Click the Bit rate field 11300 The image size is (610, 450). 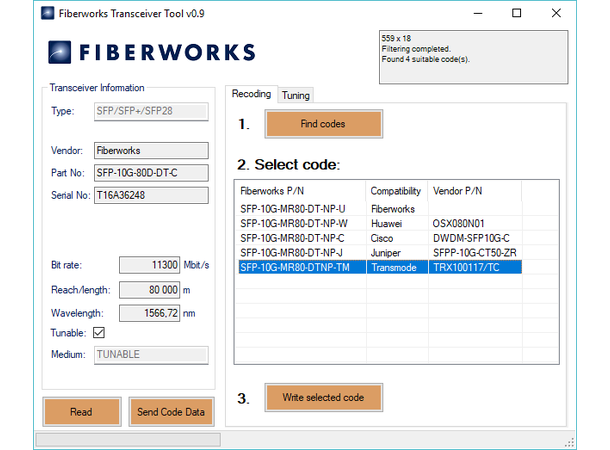(149, 265)
